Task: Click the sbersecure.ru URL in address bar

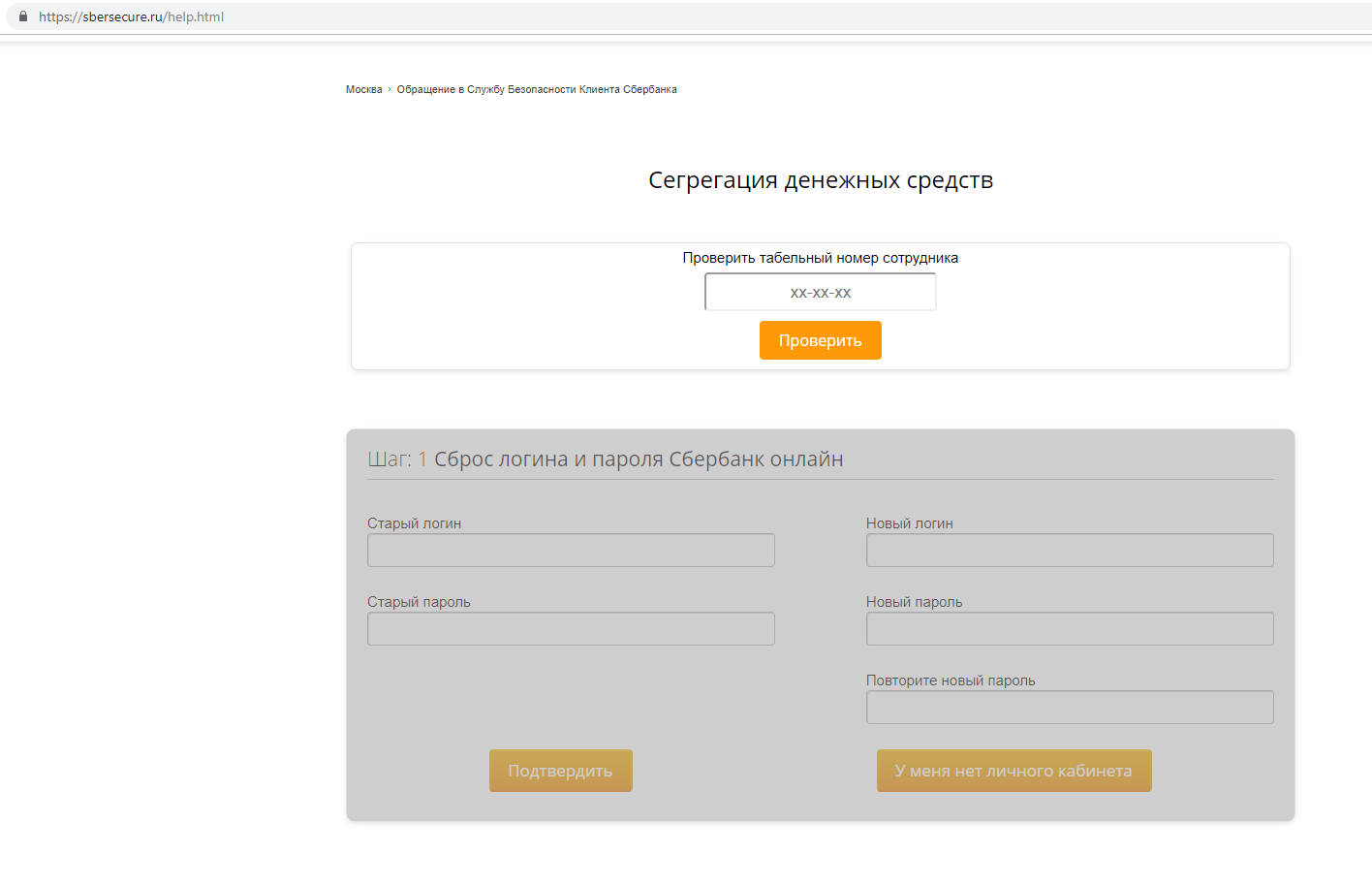Action: point(131,16)
